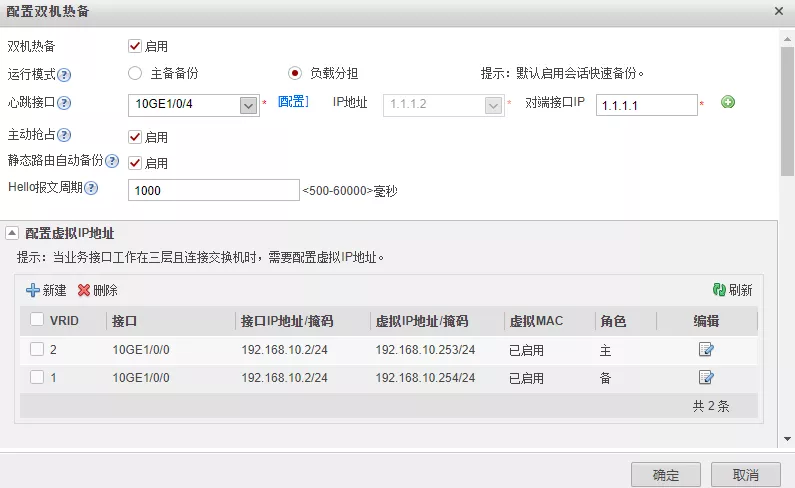Disable the 双机热备 checkbox
Viewport: 795px width, 488px height.
point(135,46)
